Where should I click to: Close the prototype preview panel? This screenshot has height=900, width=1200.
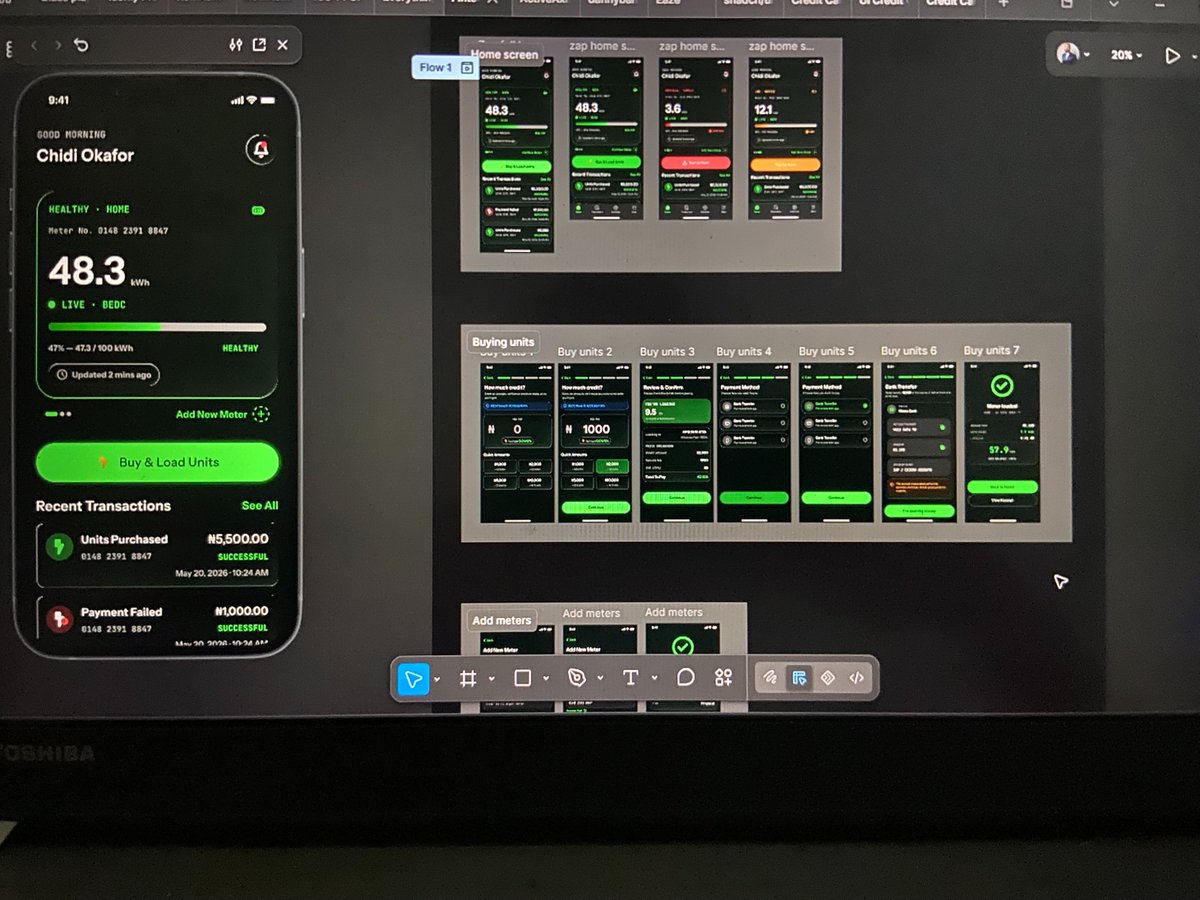coord(283,45)
